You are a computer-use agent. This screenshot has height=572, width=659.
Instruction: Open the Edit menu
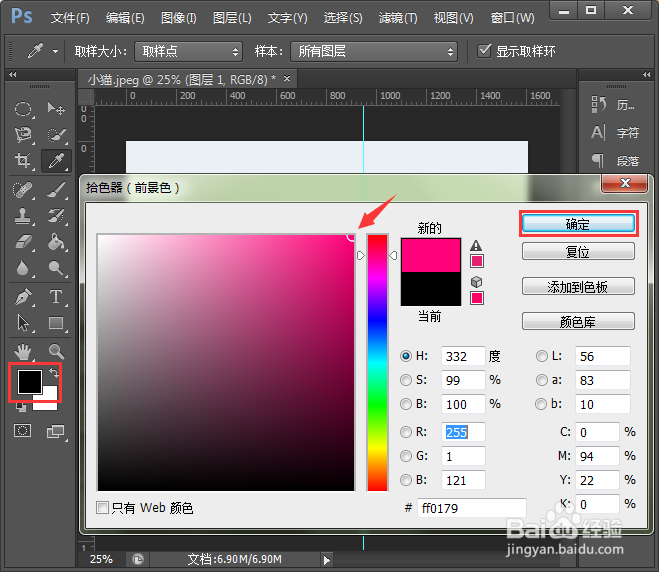(125, 18)
